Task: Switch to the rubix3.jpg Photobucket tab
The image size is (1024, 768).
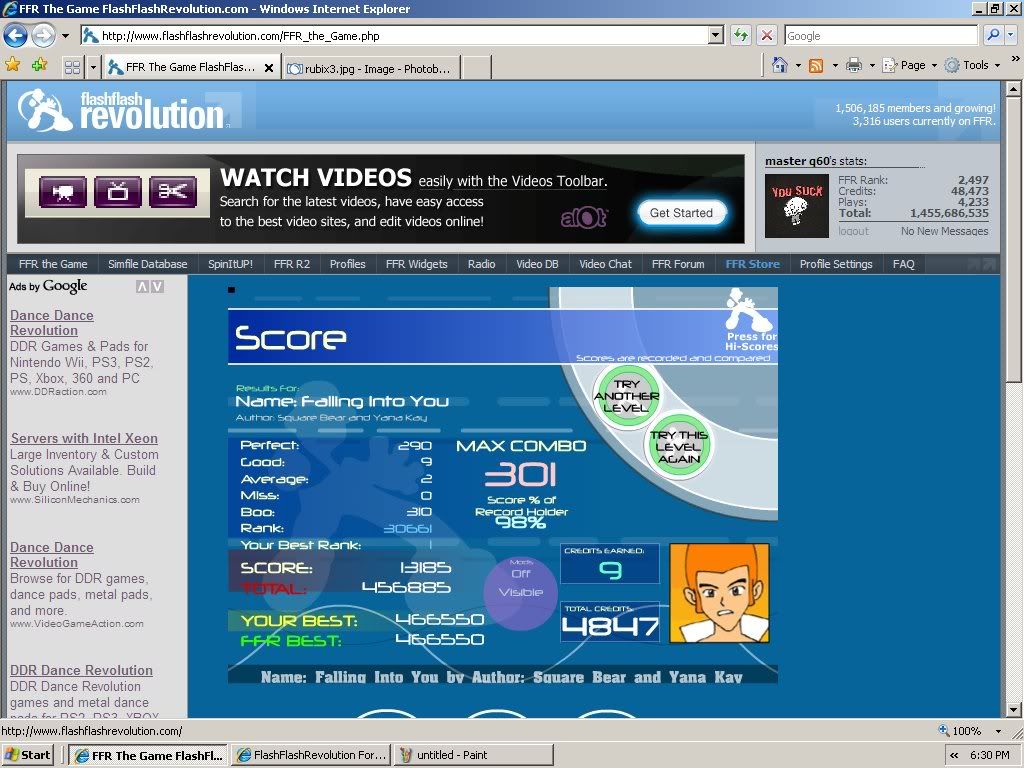Action: point(370,68)
